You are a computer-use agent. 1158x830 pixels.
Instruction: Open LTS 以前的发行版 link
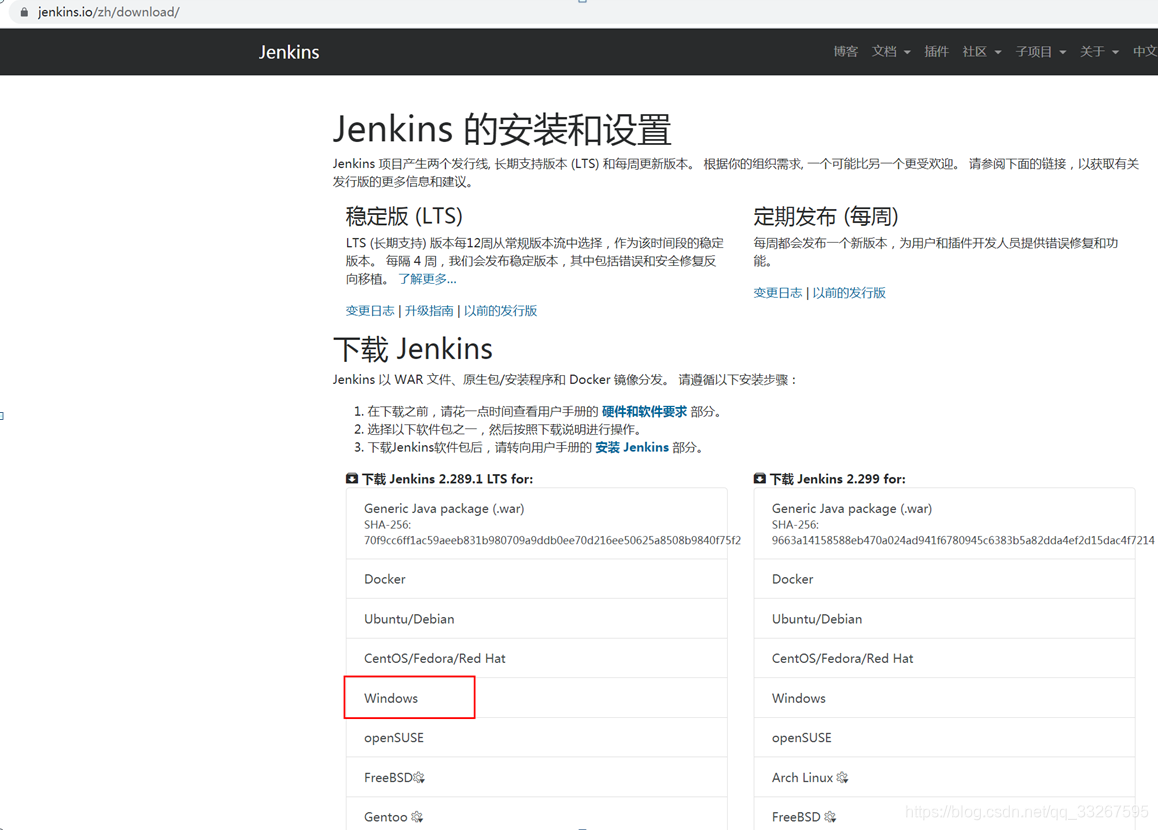click(x=501, y=311)
